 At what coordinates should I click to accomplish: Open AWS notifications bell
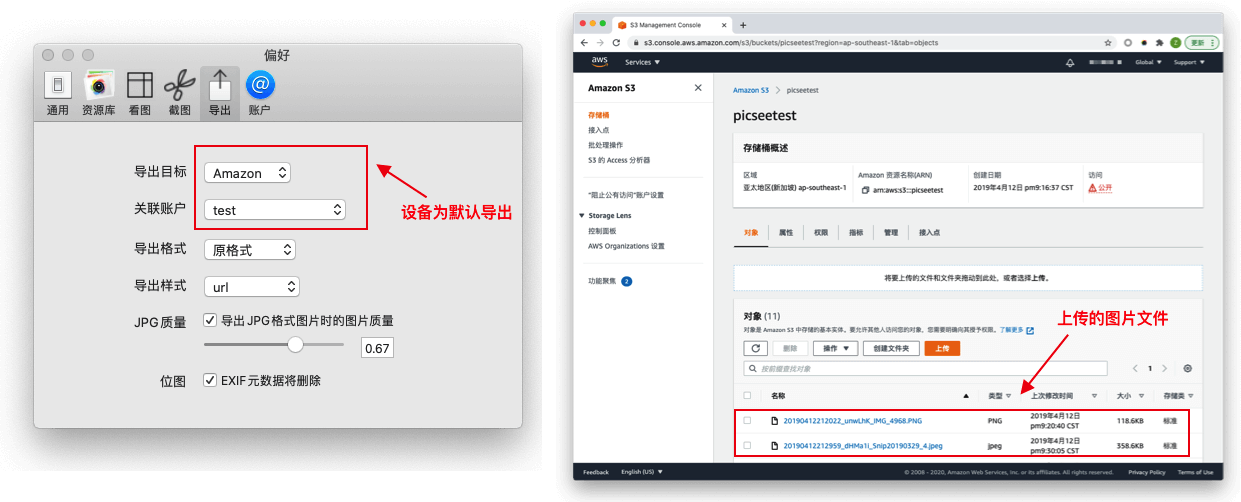coord(1070,62)
